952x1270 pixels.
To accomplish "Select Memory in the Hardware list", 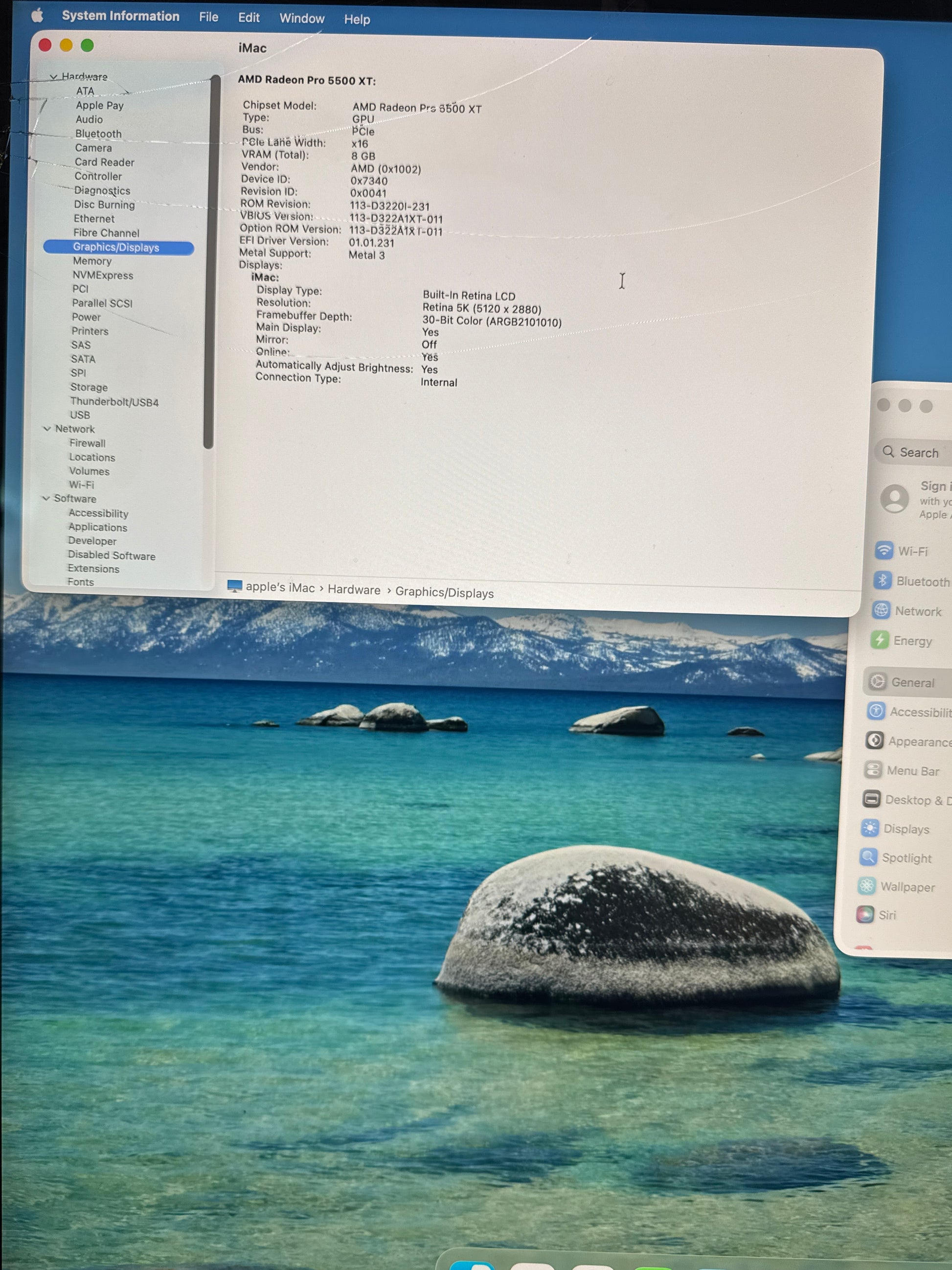I will (x=92, y=261).
